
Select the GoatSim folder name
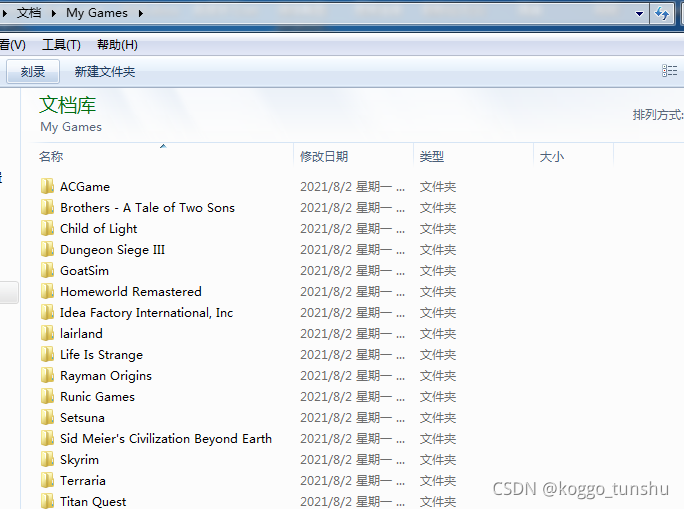pos(84,270)
